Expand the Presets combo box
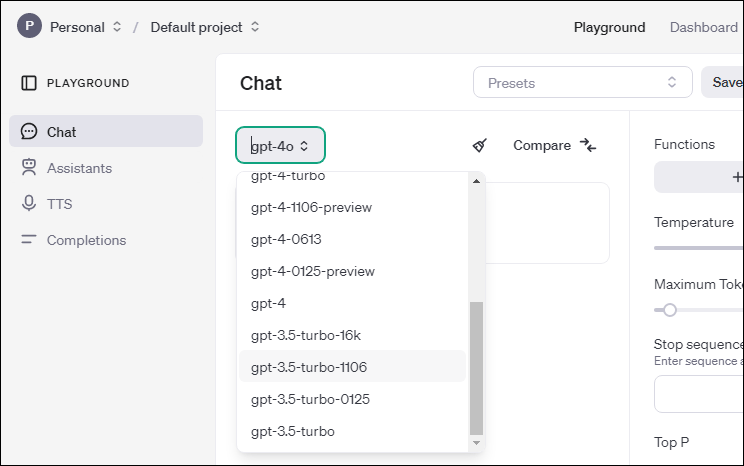Screen dimensions: 744x466 coord(582,83)
